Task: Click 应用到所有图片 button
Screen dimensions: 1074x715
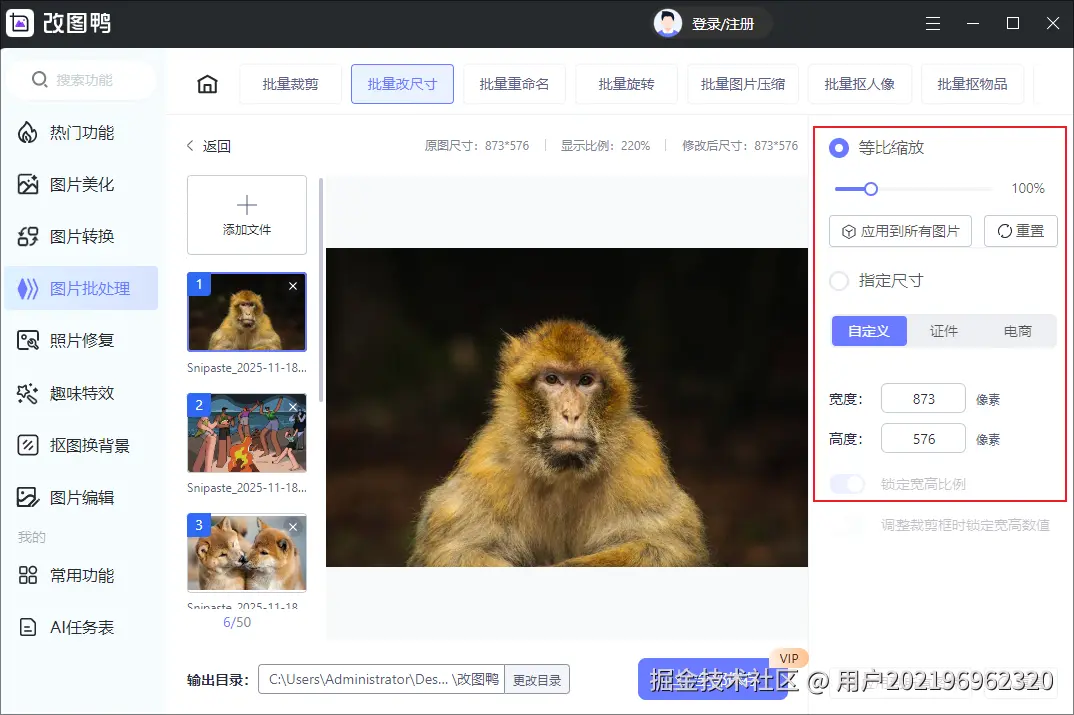Action: (x=900, y=231)
